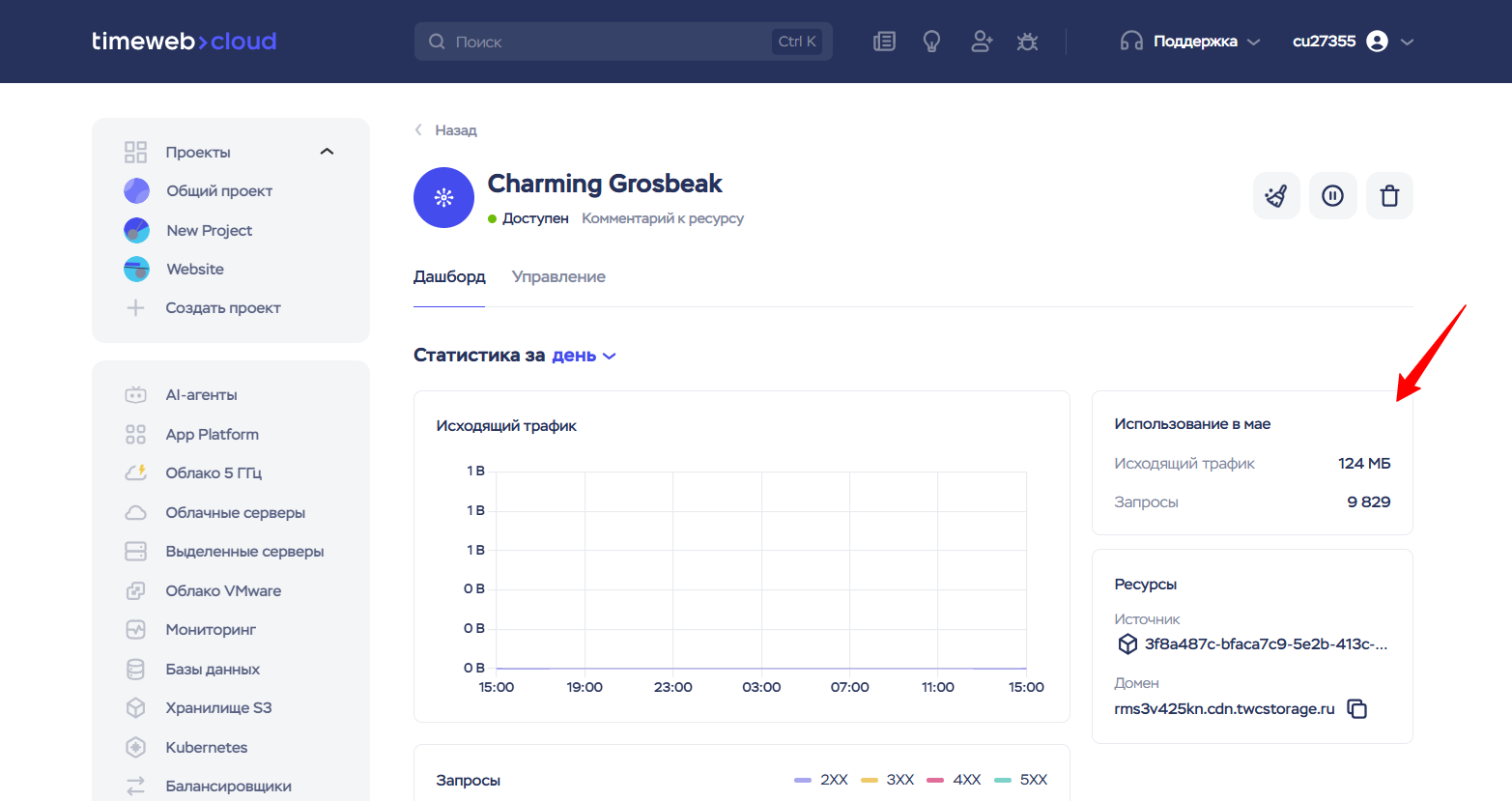Click the 9 829 requests value
This screenshot has height=801, width=1512.
tap(1369, 502)
